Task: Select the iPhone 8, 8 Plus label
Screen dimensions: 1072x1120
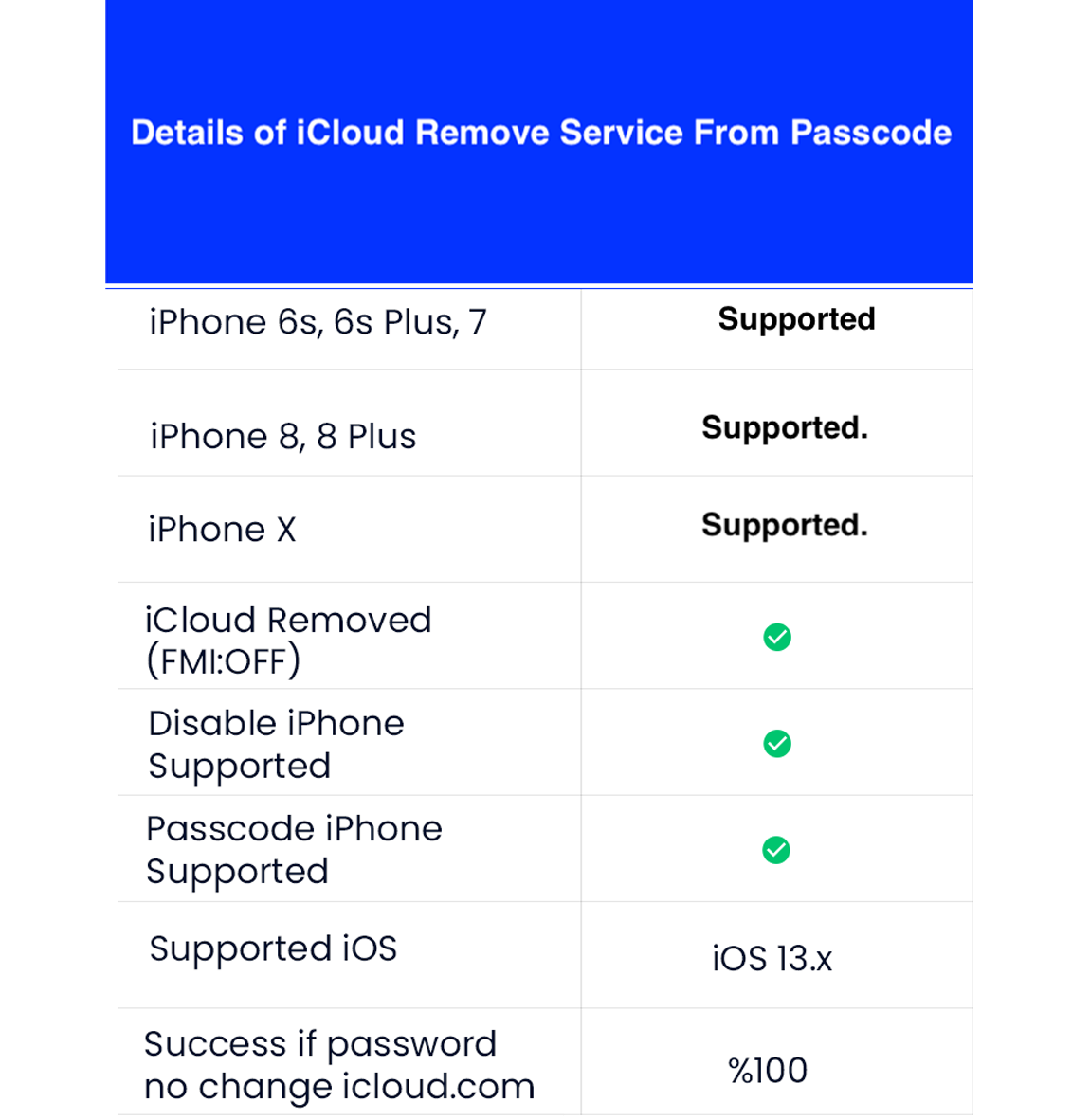Action: 282,437
